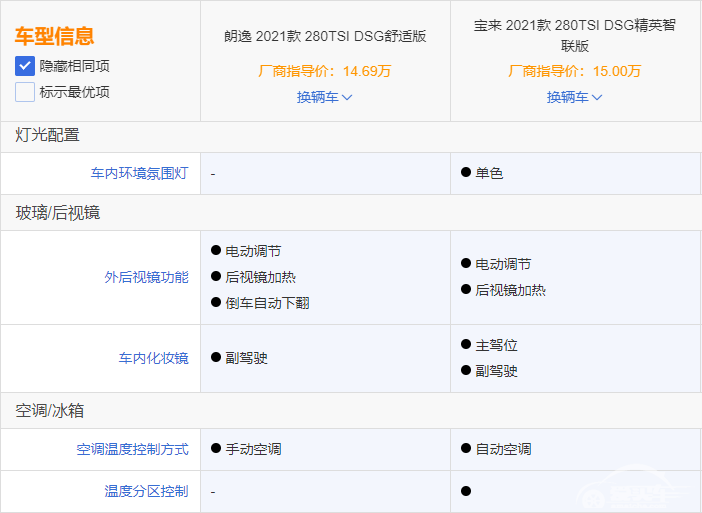
Task: Click 电动调节 in the 朗逸 column
Action: click(253, 252)
